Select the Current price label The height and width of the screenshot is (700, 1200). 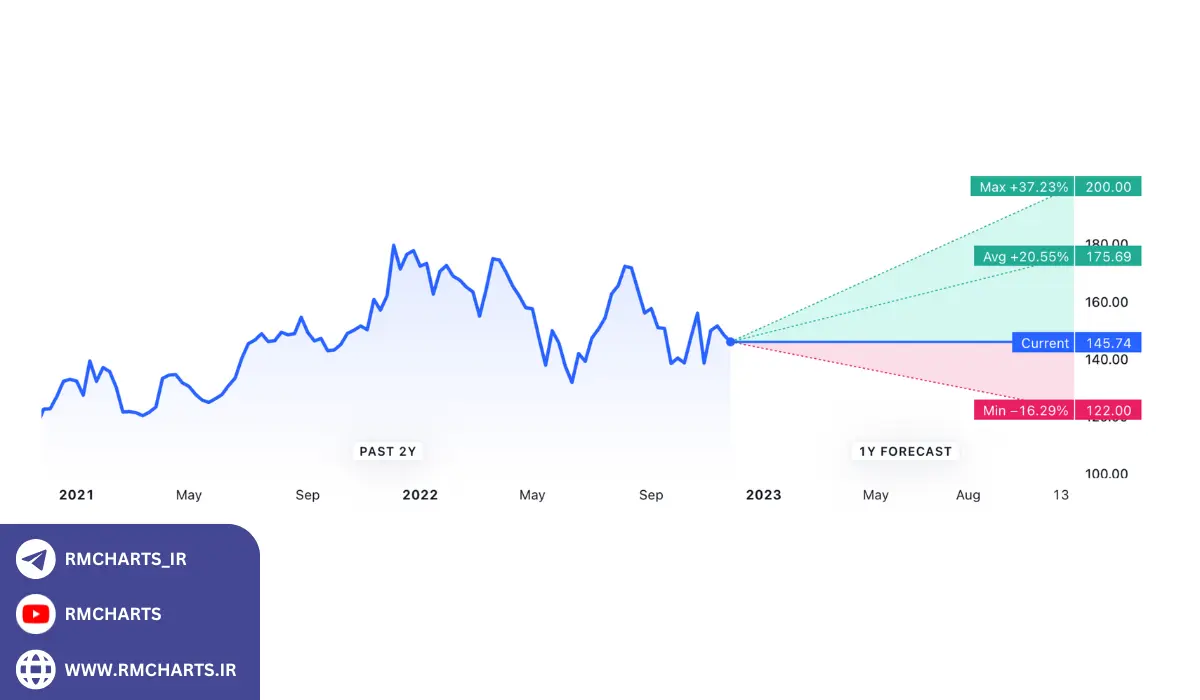(1043, 343)
